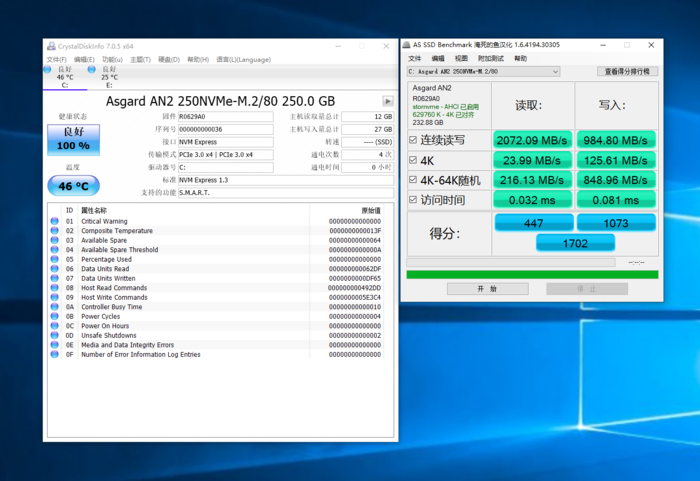Screen dimensions: 700x481
Task: Click the 停止 stop button
Action: 587,289
